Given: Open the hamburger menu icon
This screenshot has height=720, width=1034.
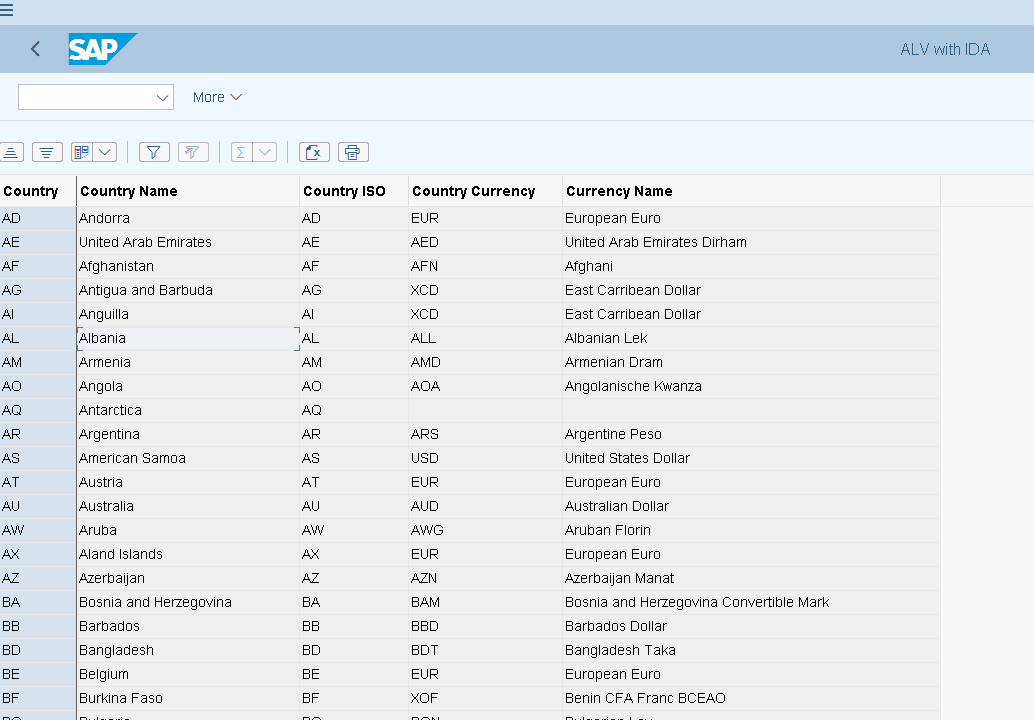Looking at the screenshot, I should tap(7, 11).
